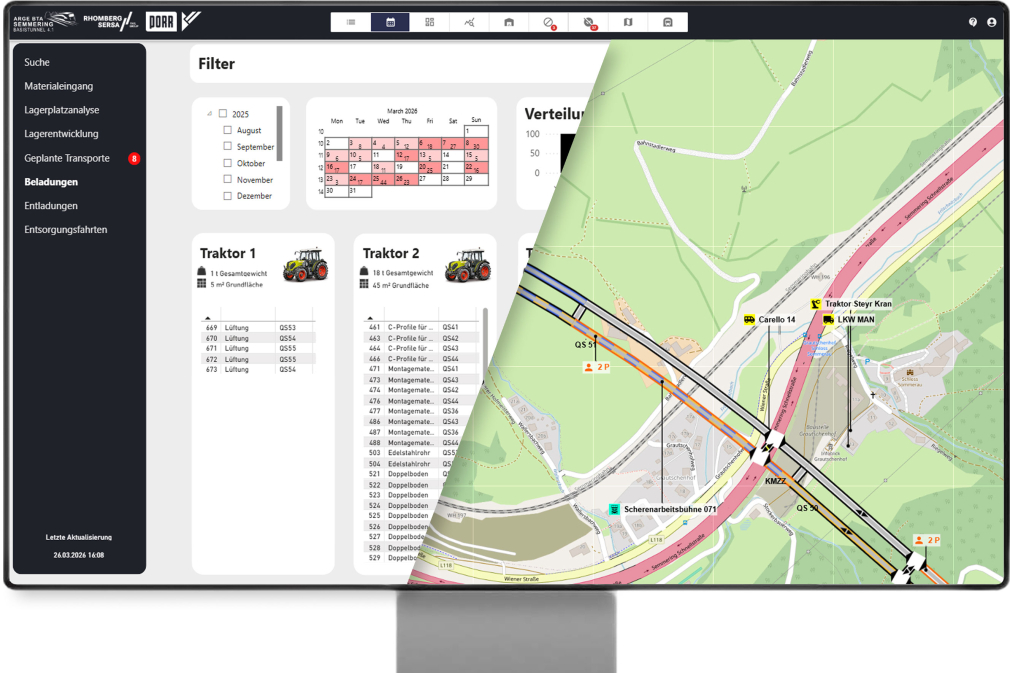Click the area grid icon under Traktor 1
This screenshot has height=673, width=1010.
(202, 283)
